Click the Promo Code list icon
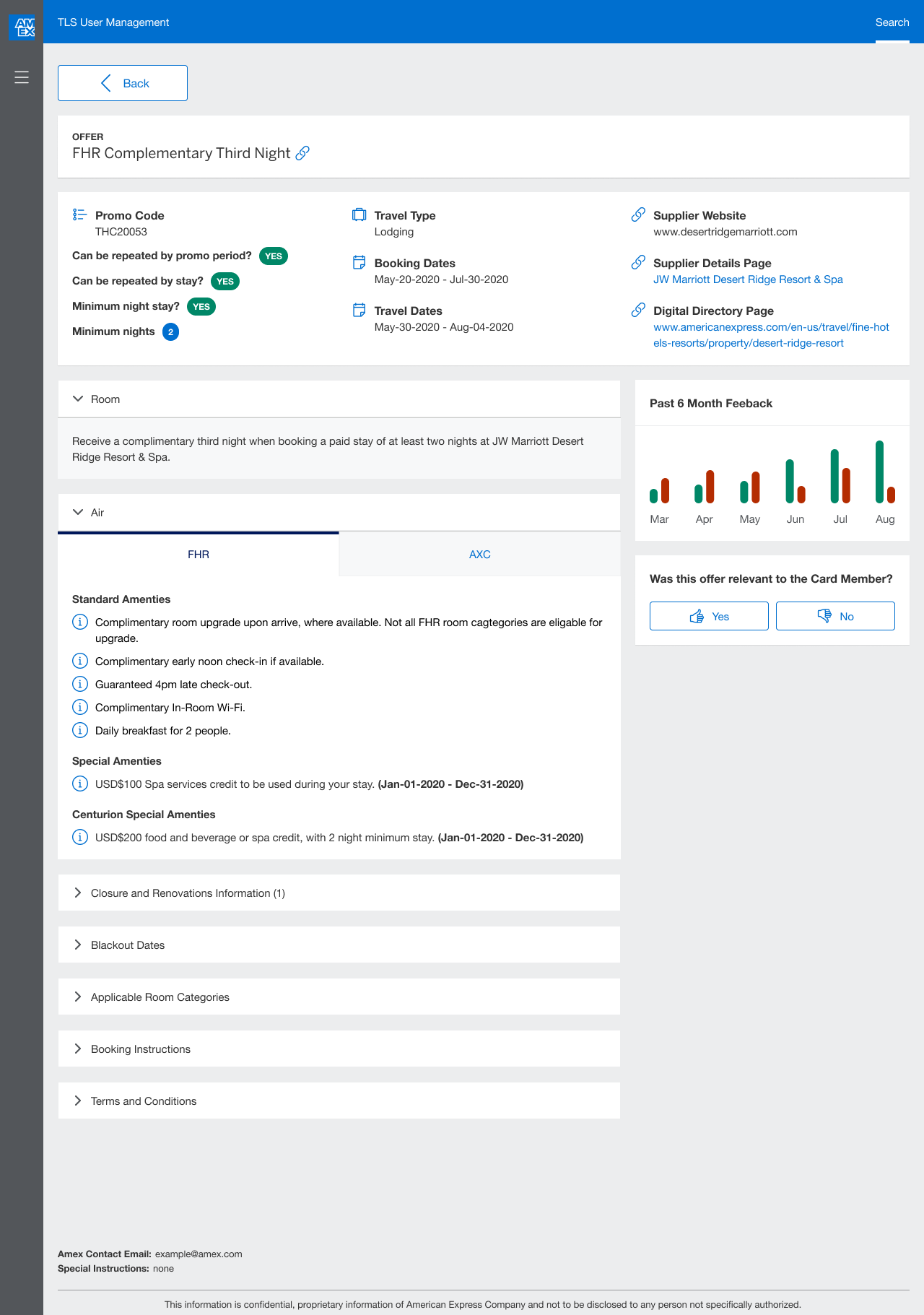 [79, 215]
